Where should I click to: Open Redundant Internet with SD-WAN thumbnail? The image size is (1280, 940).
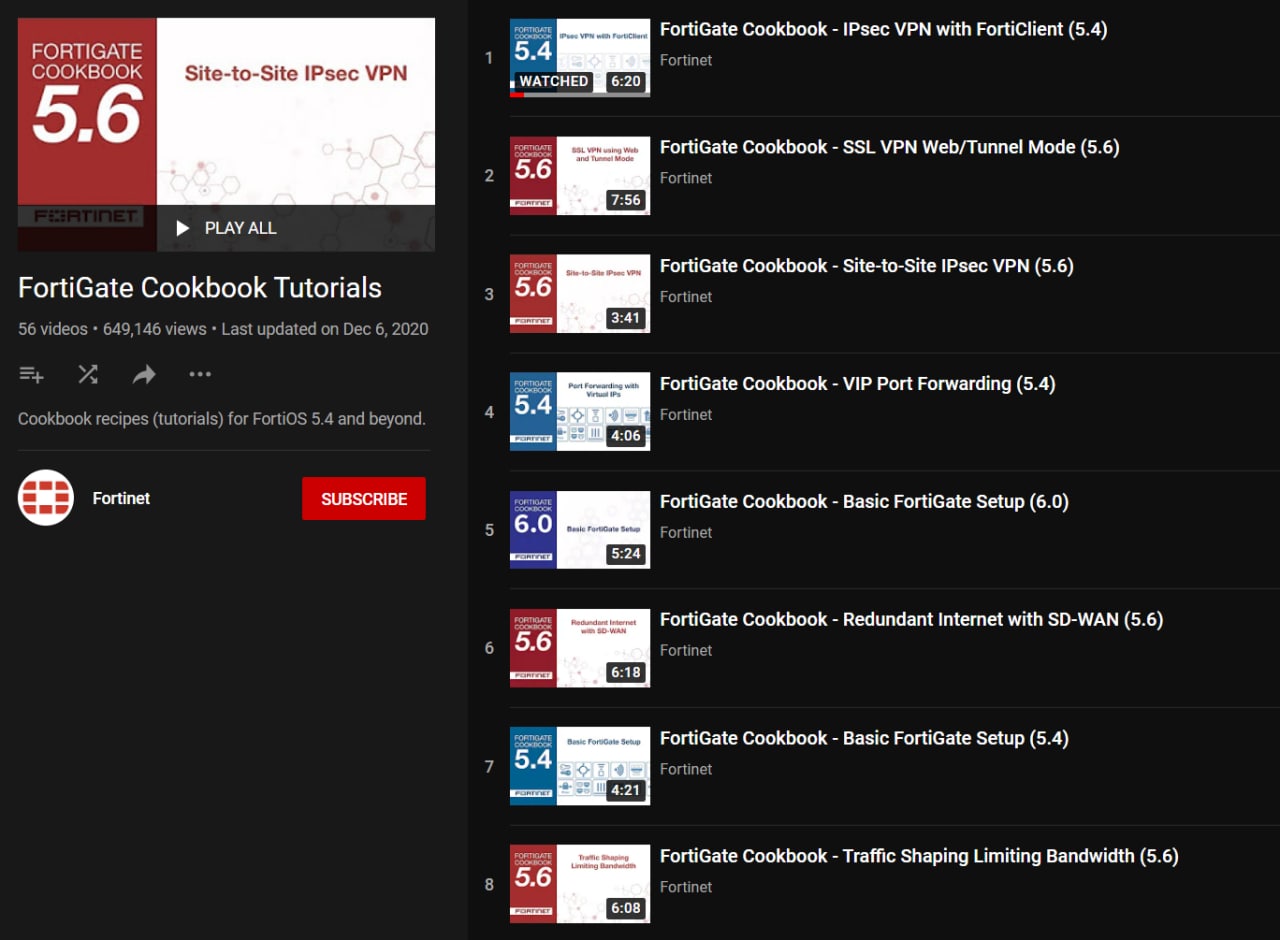coord(580,648)
